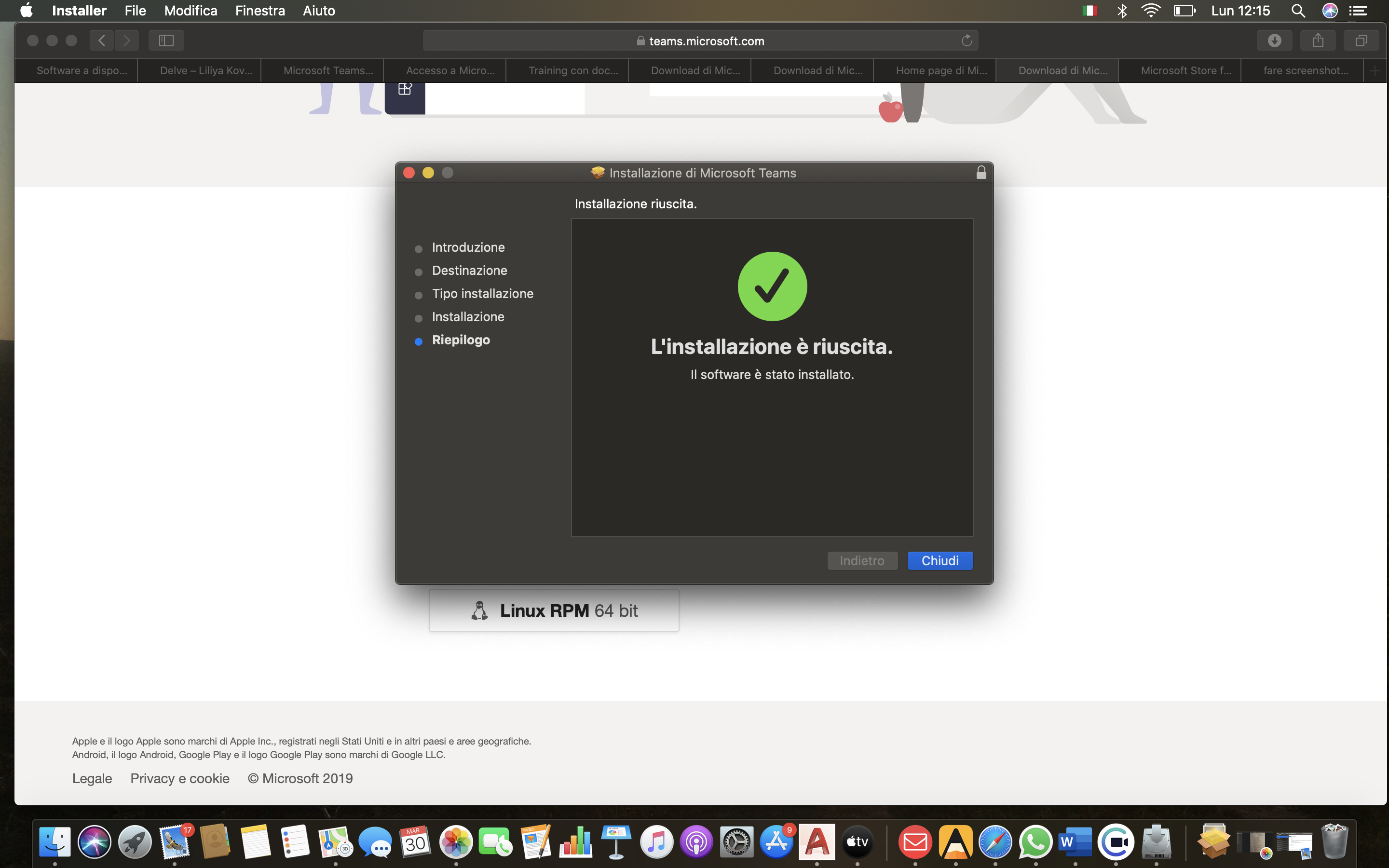Go back in Safari
Screen dimensions: 1389x868
pyautogui.click(x=102, y=40)
